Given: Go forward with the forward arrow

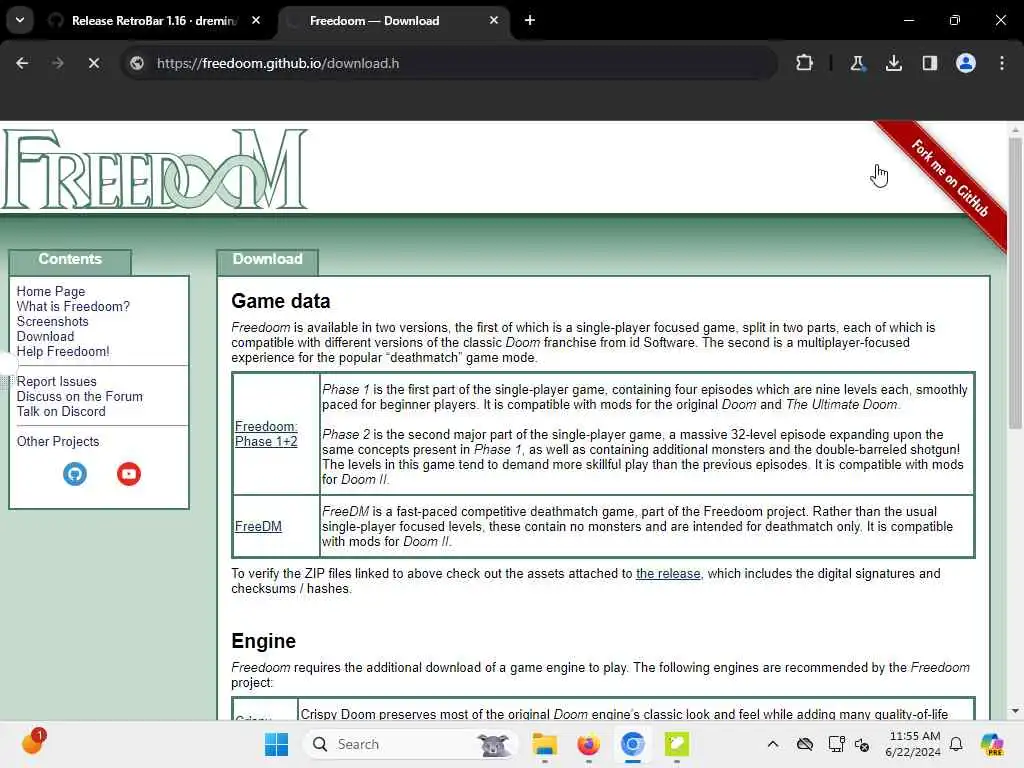Looking at the screenshot, I should [x=57, y=63].
